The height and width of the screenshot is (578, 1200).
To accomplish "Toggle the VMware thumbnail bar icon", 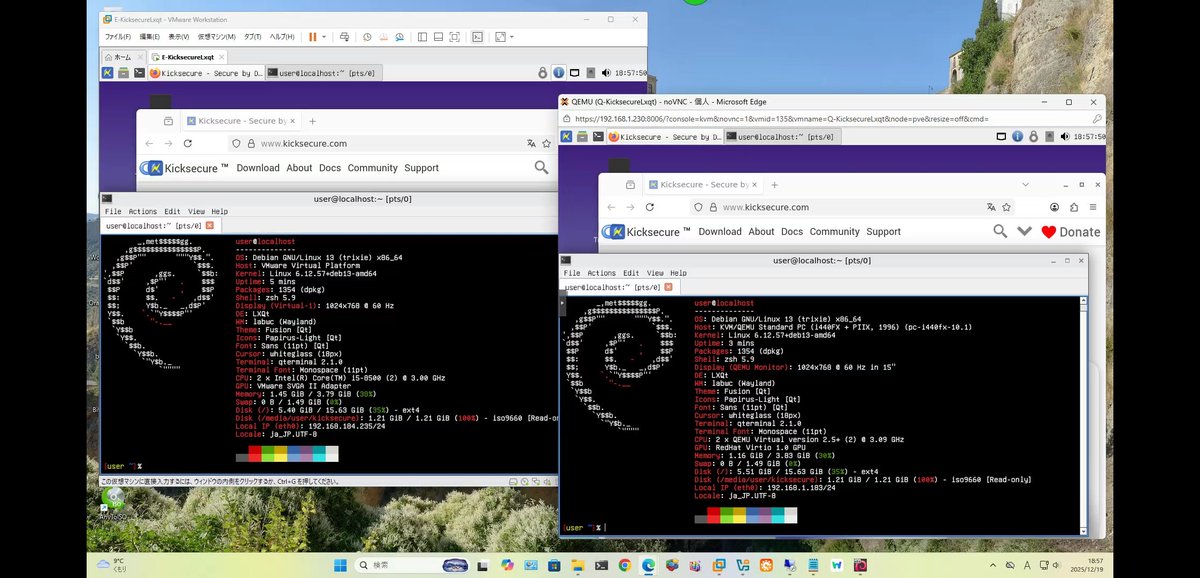I will [x=438, y=37].
